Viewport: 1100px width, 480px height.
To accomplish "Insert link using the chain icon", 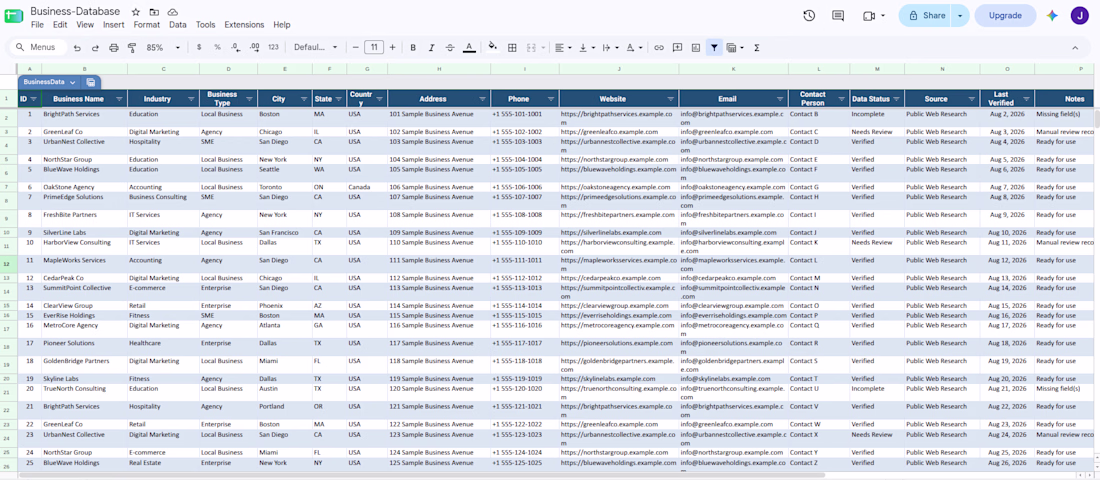I will click(x=659, y=48).
